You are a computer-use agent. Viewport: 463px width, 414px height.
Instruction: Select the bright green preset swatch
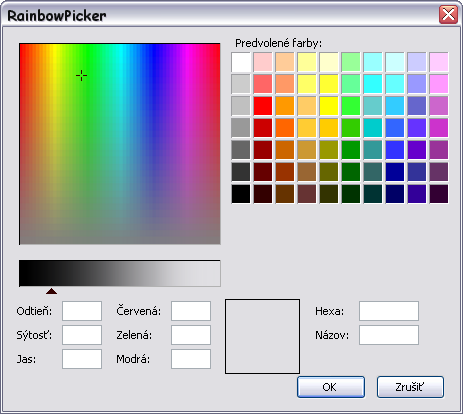click(351, 106)
